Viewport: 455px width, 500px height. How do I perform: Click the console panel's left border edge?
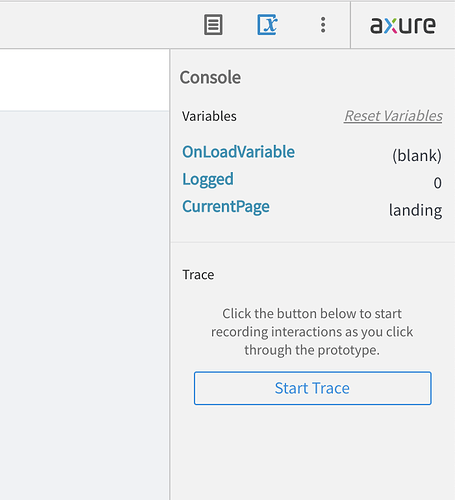170,273
